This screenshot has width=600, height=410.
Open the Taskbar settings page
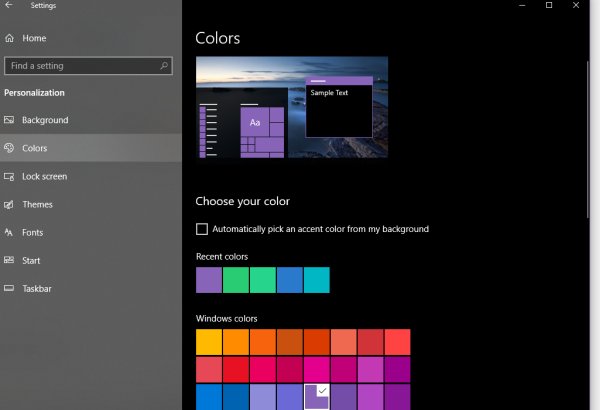(91, 288)
